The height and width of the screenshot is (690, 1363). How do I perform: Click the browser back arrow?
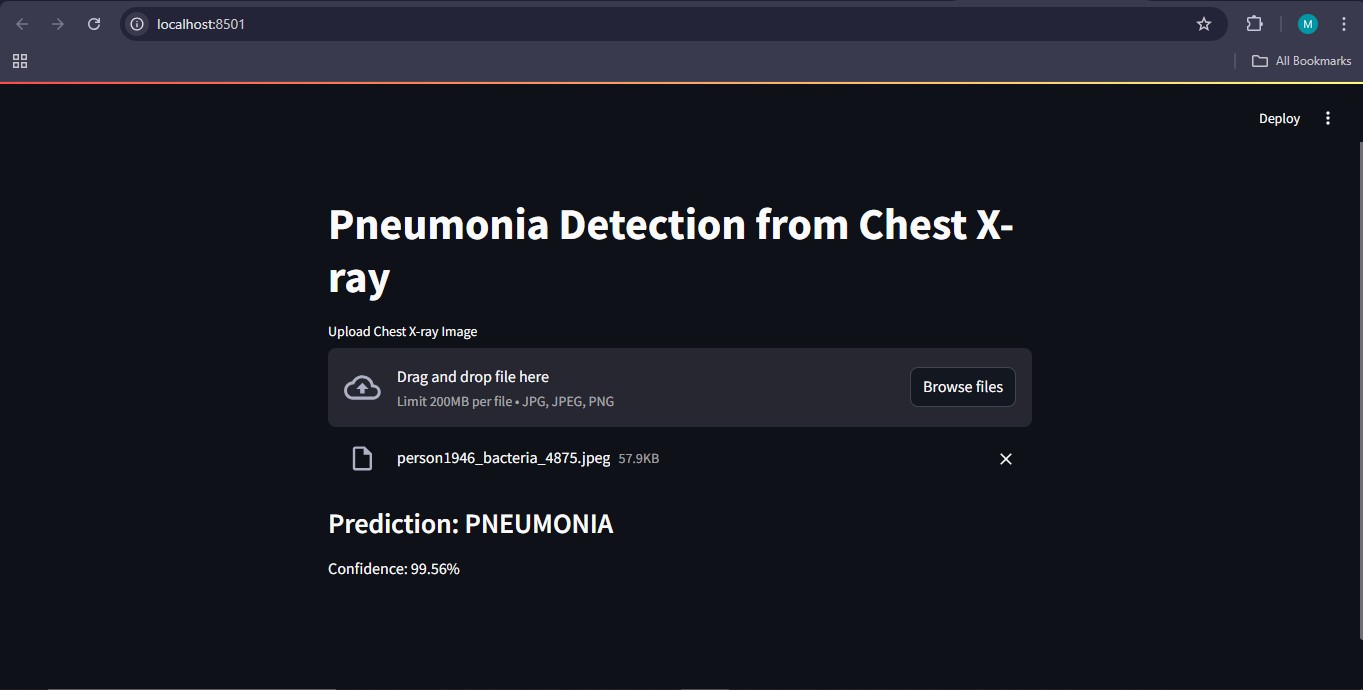(22, 24)
